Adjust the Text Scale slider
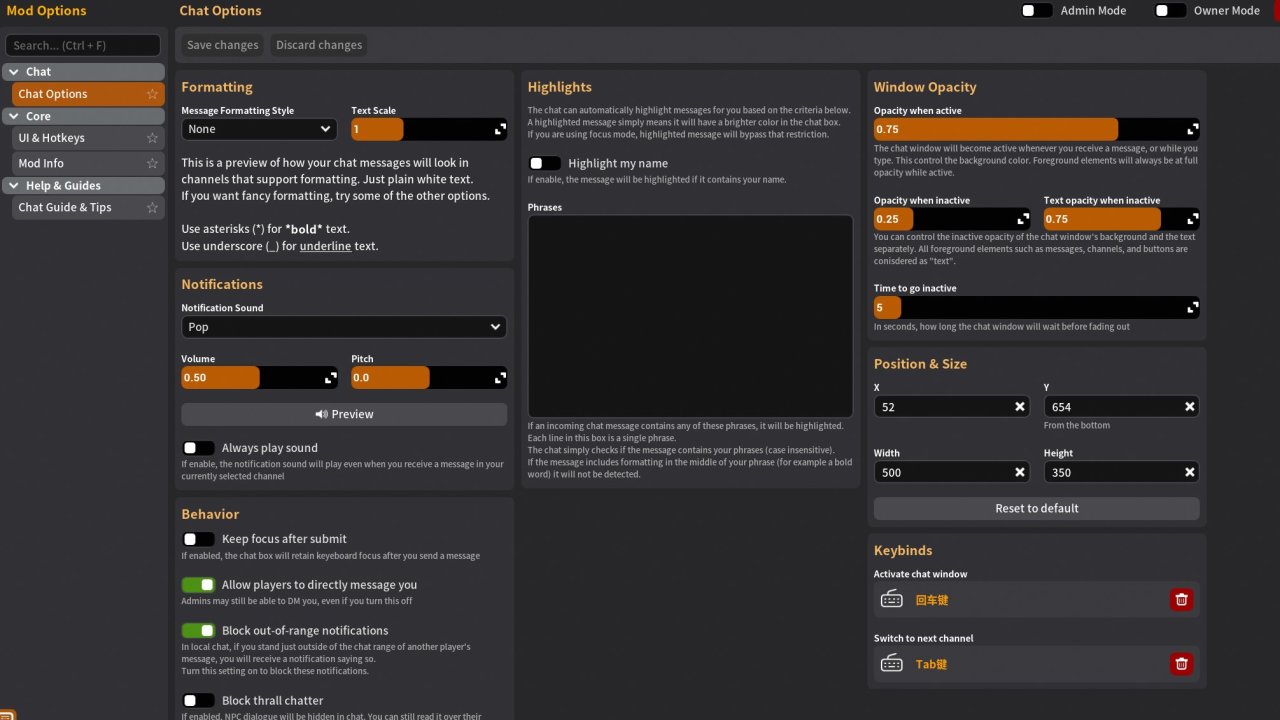This screenshot has width=1280, height=720. tap(429, 129)
